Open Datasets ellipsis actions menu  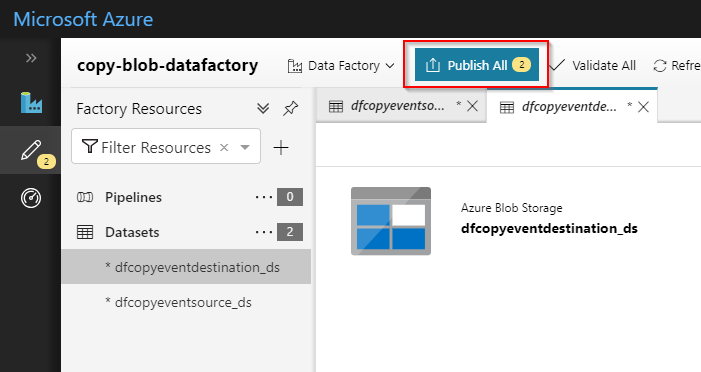[x=264, y=232]
